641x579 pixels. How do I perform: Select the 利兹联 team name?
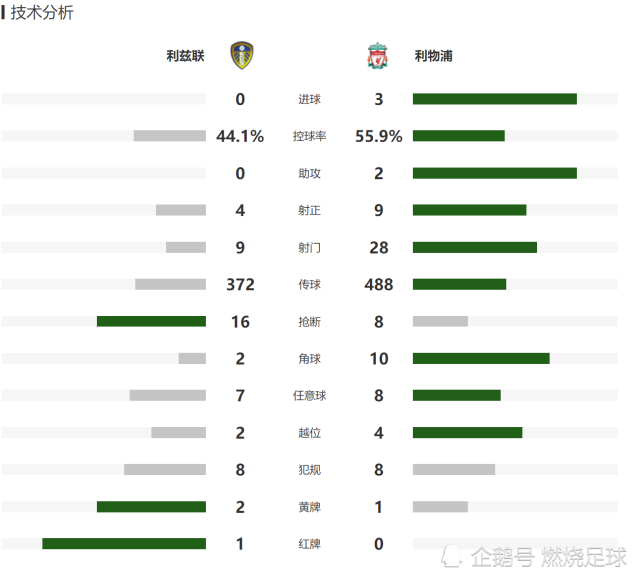185,56
